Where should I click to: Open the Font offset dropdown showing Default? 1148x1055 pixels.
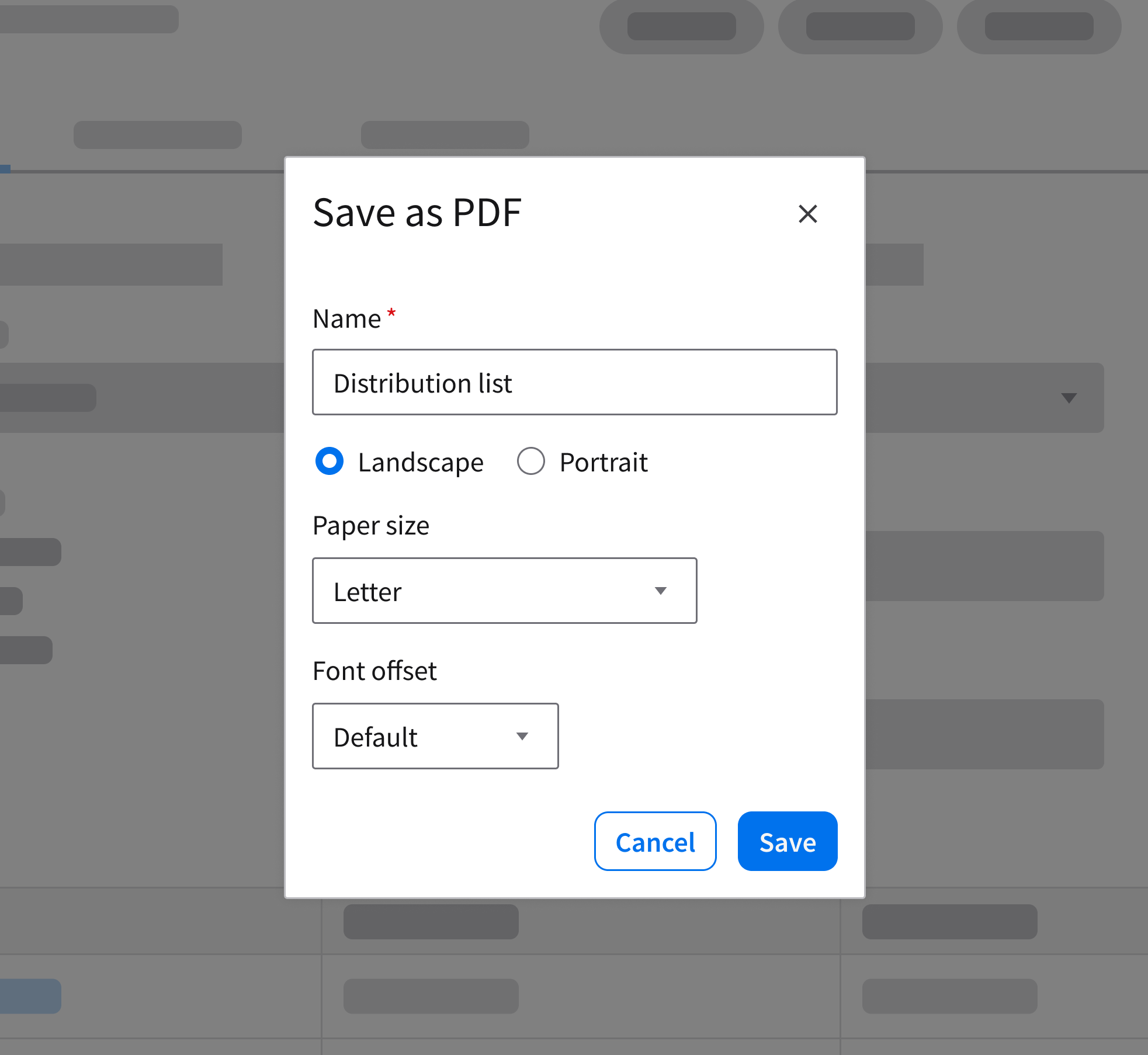tap(435, 737)
